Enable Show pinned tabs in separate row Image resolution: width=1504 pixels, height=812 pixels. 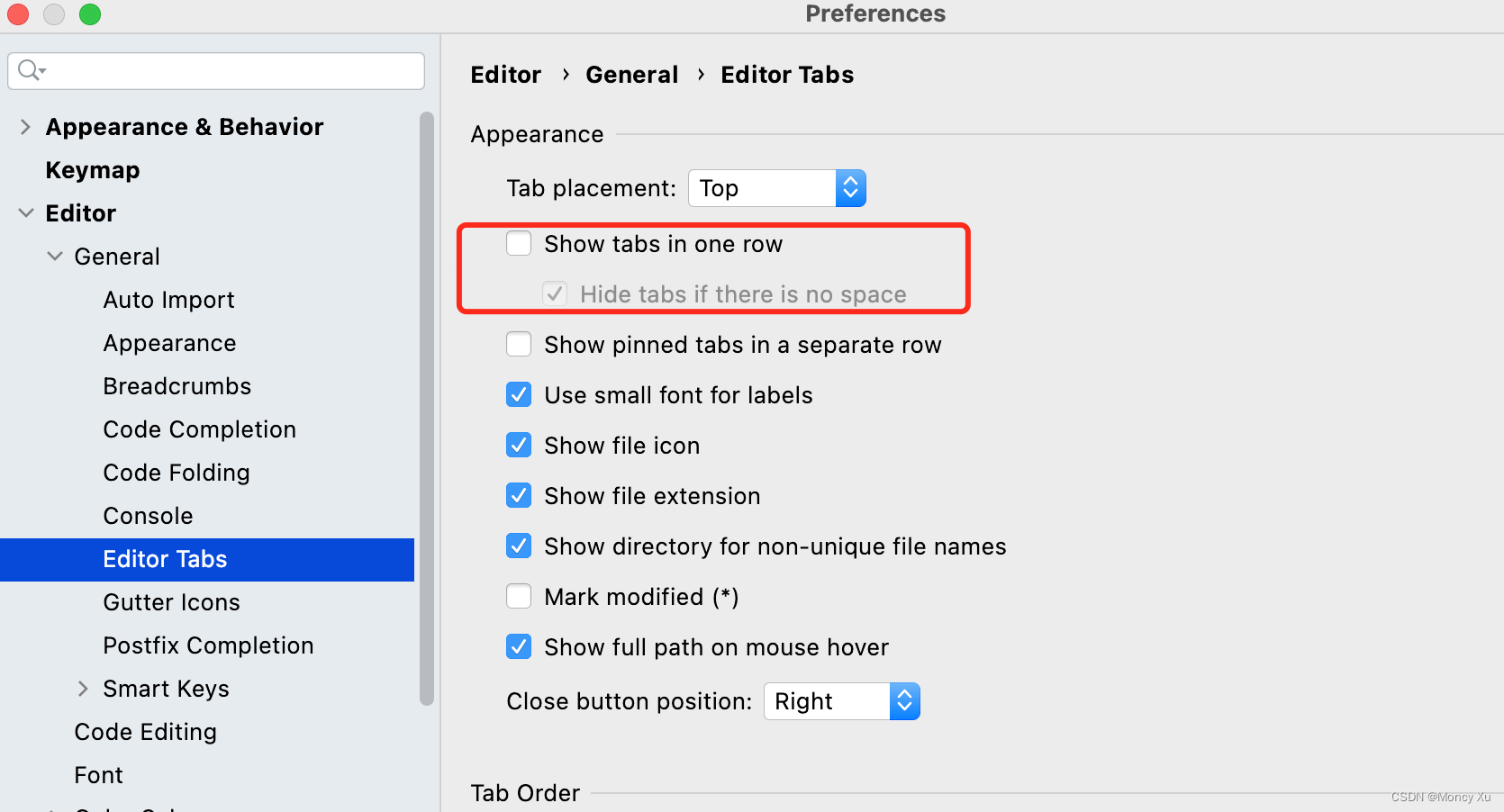coord(519,345)
